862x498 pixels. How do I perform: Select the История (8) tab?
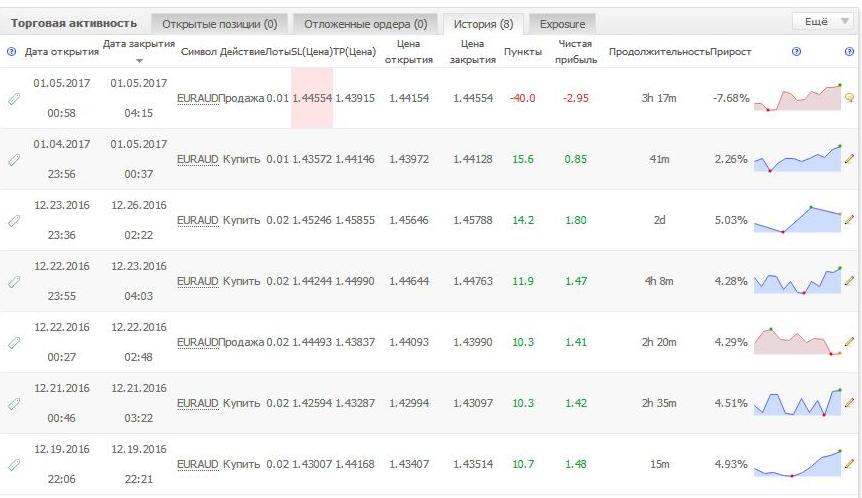(x=483, y=24)
